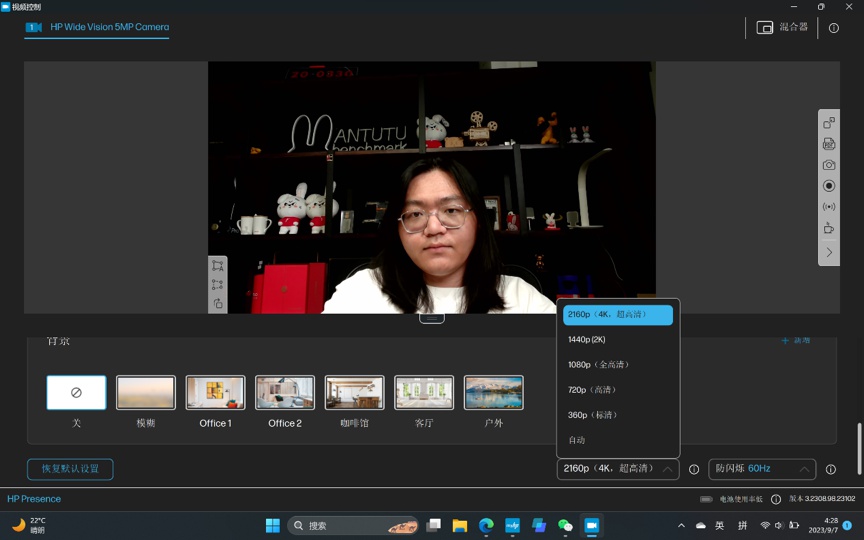This screenshot has width=864, height=540.
Task: Open the myHP app in the taskbar
Action: point(512,526)
